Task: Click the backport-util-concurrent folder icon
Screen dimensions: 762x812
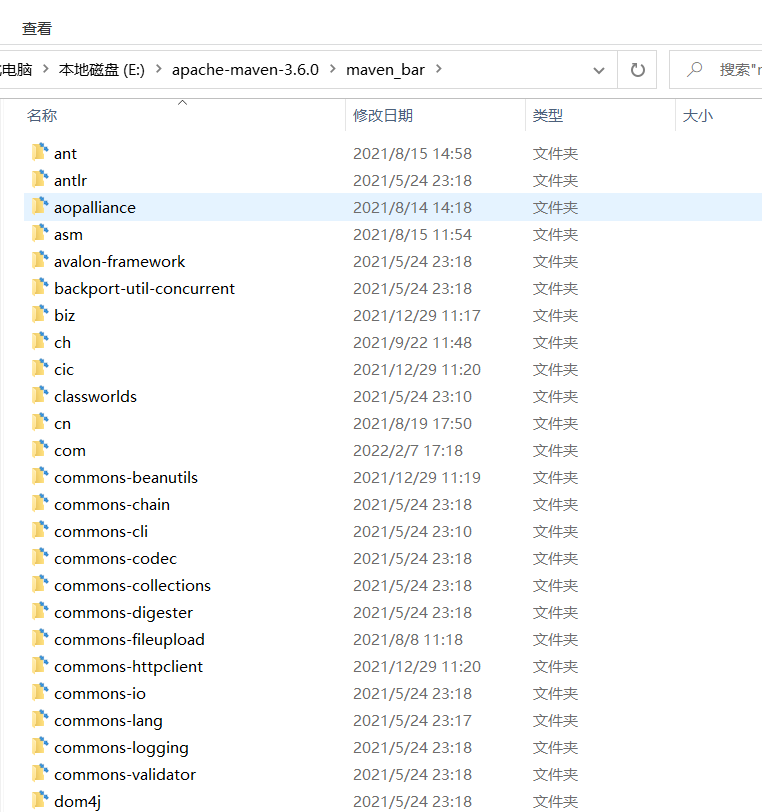Action: [40, 287]
